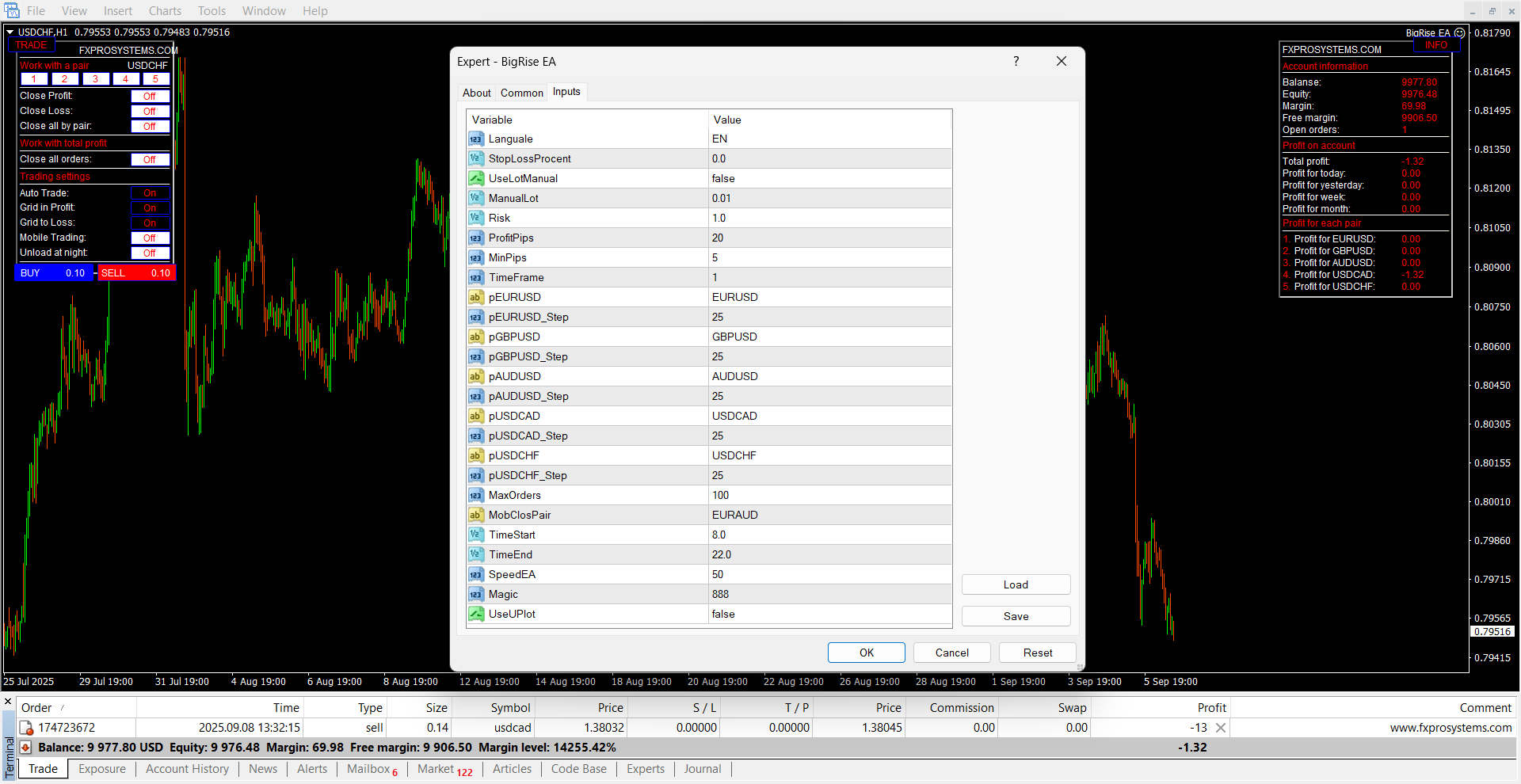The height and width of the screenshot is (784, 1521).
Task: Switch to the Common tab
Action: (521, 93)
